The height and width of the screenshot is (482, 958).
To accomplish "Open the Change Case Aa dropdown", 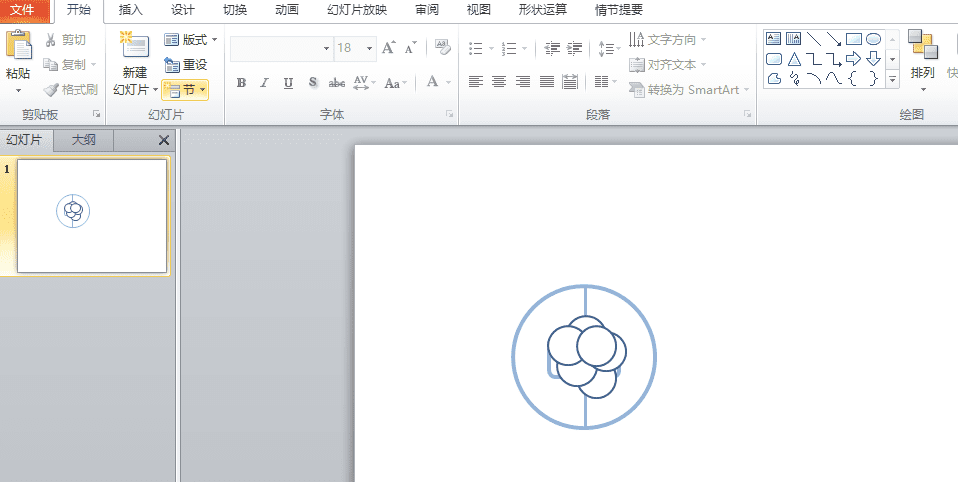I will click(396, 82).
